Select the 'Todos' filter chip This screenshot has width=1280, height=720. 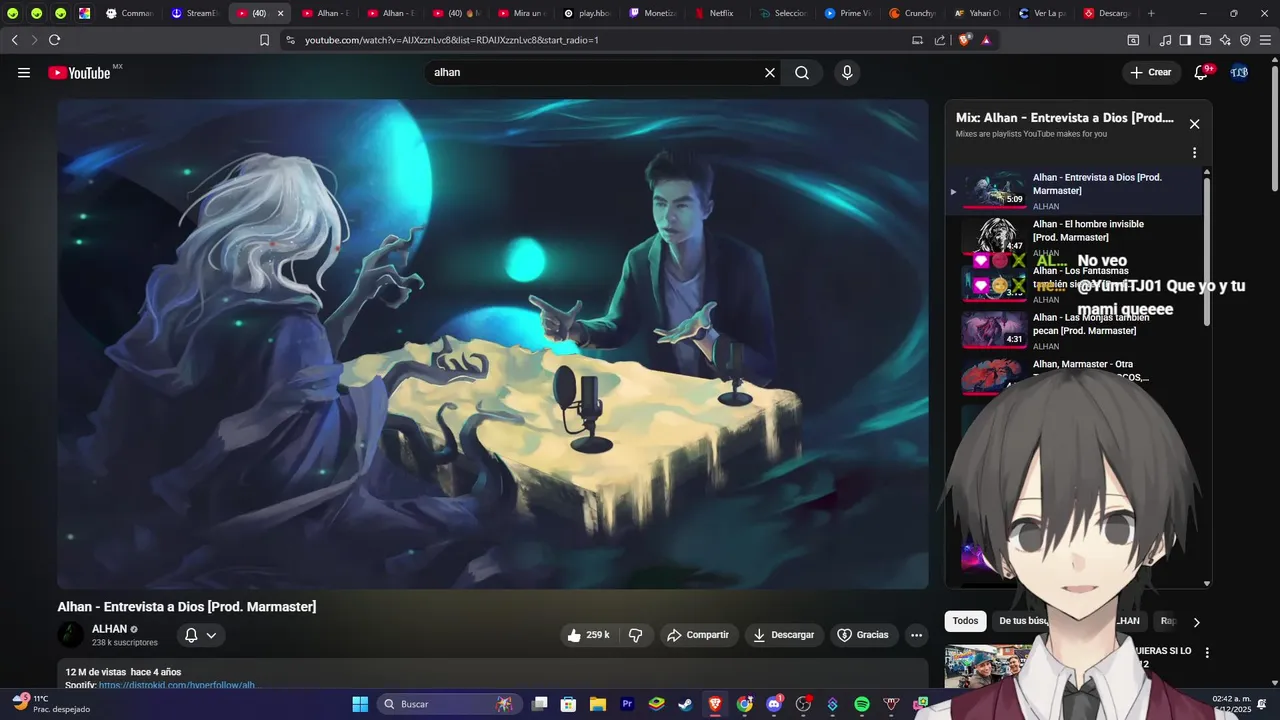(x=965, y=621)
